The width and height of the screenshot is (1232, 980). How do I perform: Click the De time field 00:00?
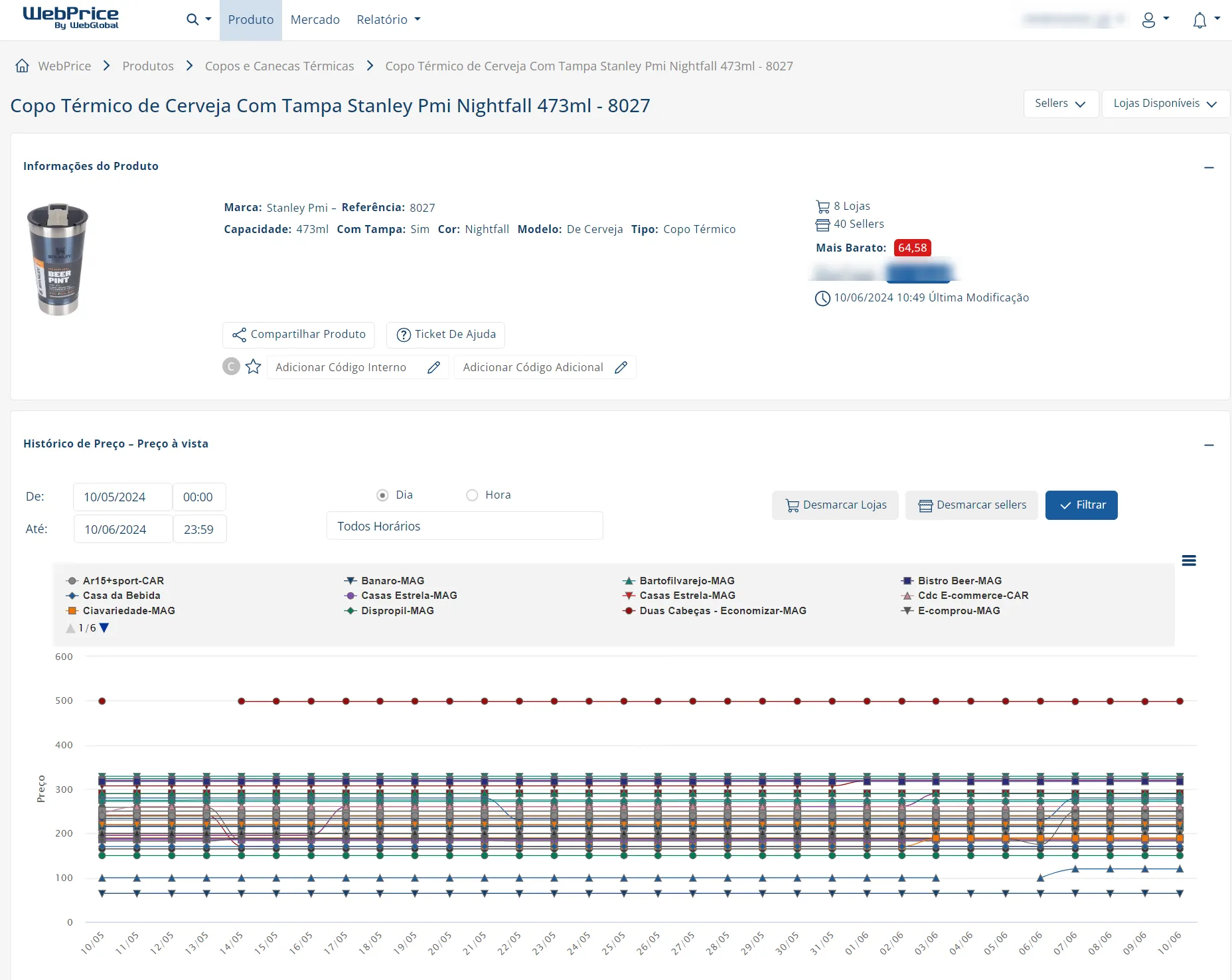(199, 497)
